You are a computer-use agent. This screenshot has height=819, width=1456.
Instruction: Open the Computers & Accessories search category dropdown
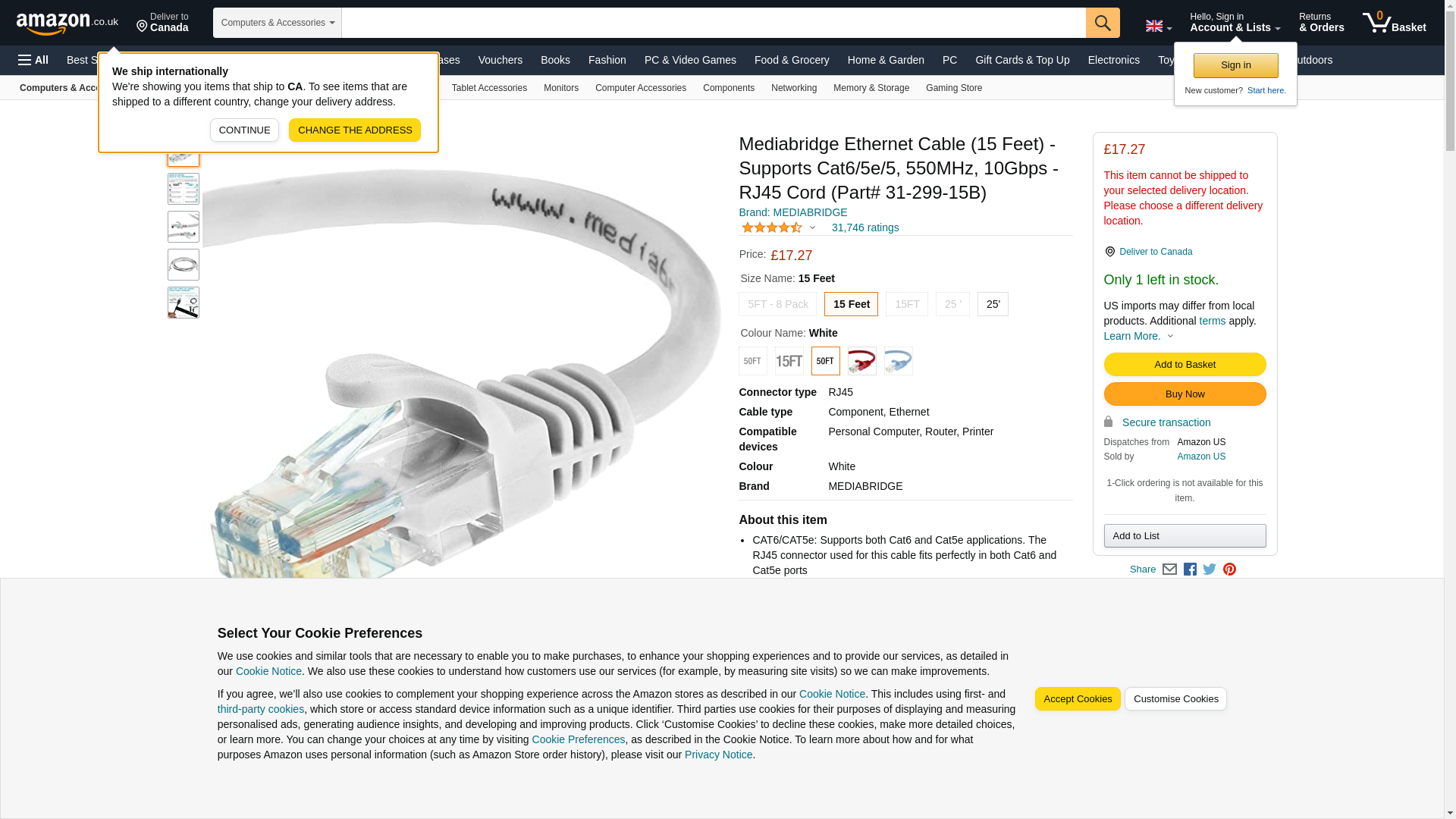click(278, 23)
